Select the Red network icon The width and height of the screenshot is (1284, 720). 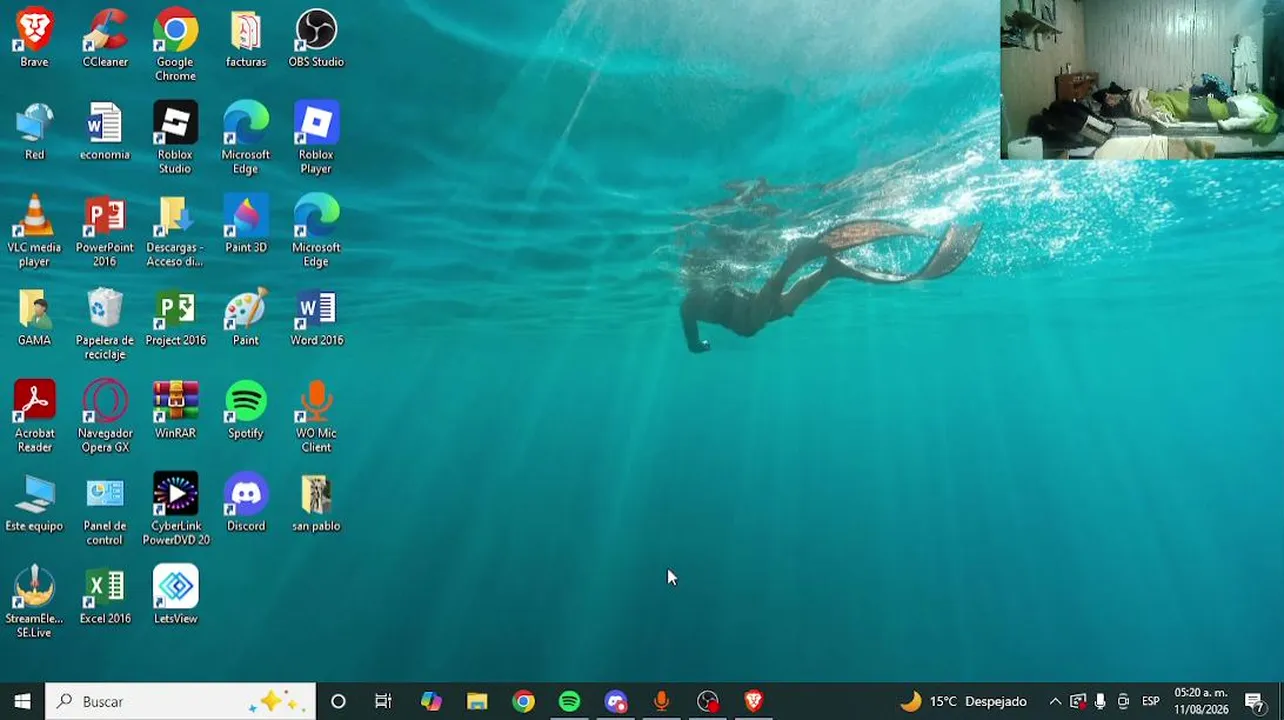(34, 131)
